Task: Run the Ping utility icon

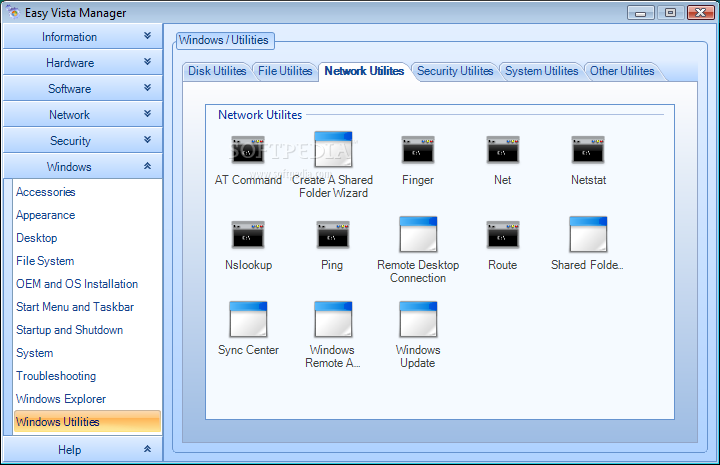Action: pyautogui.click(x=333, y=235)
